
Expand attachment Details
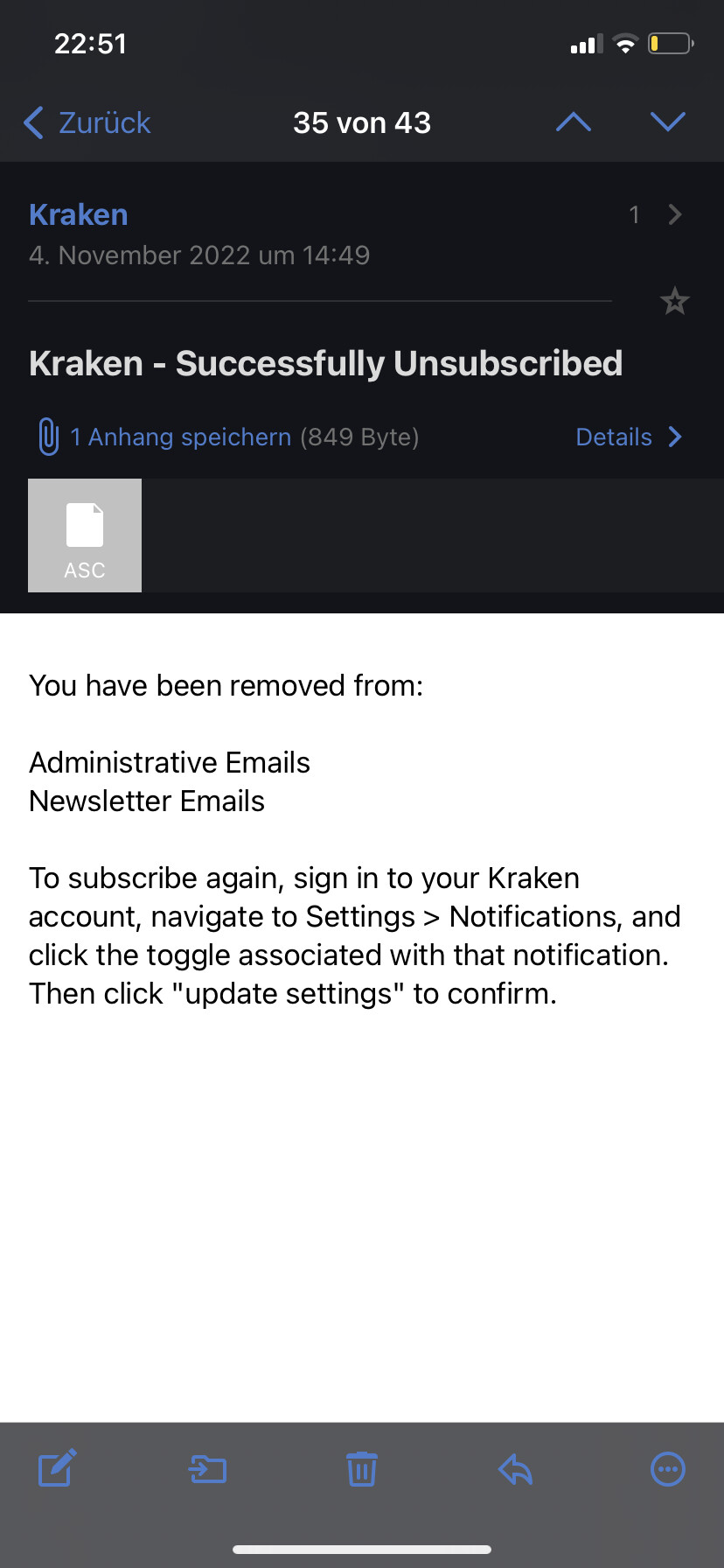(628, 437)
